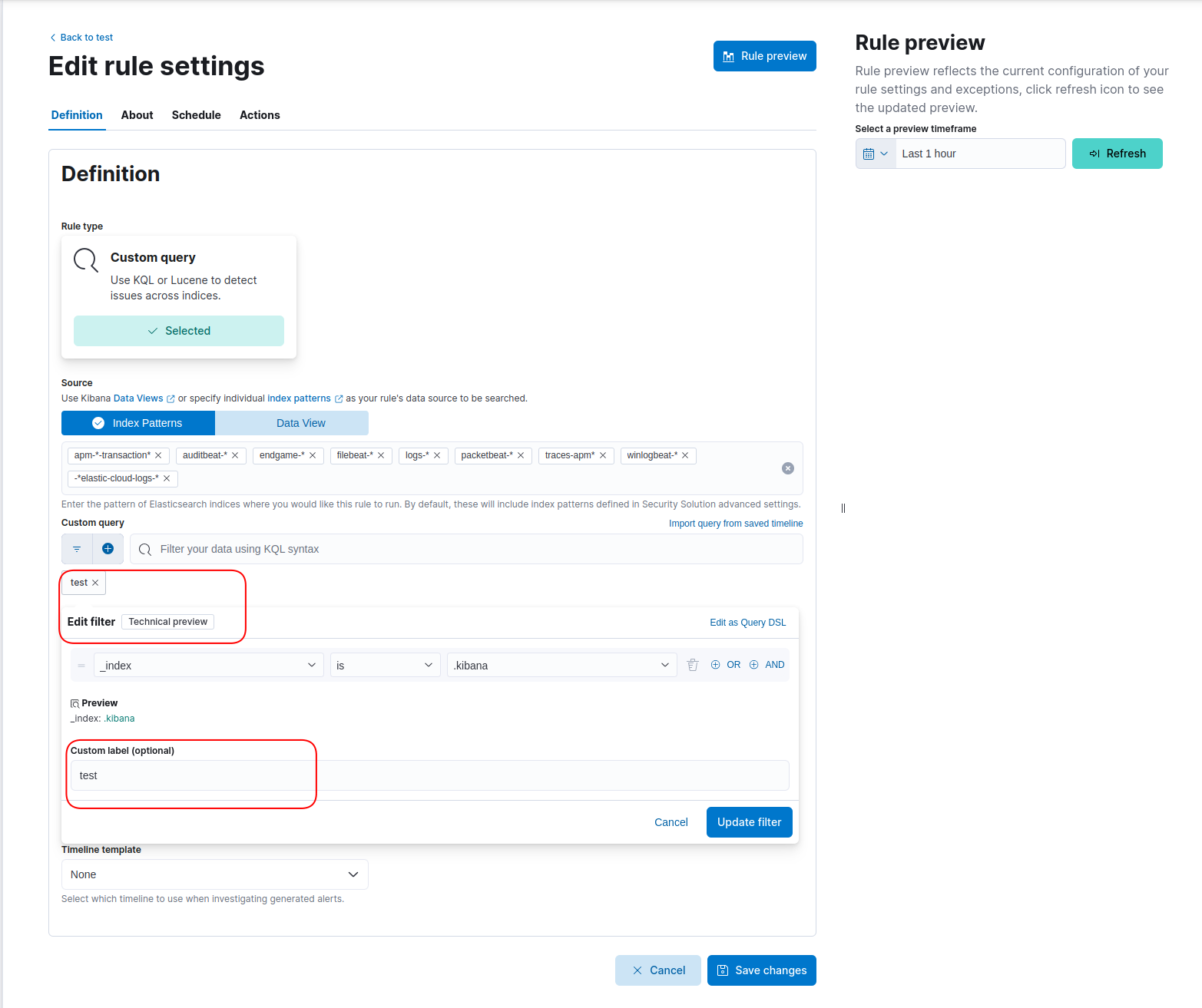Open the calendar icon for preview timeframe

pos(870,153)
